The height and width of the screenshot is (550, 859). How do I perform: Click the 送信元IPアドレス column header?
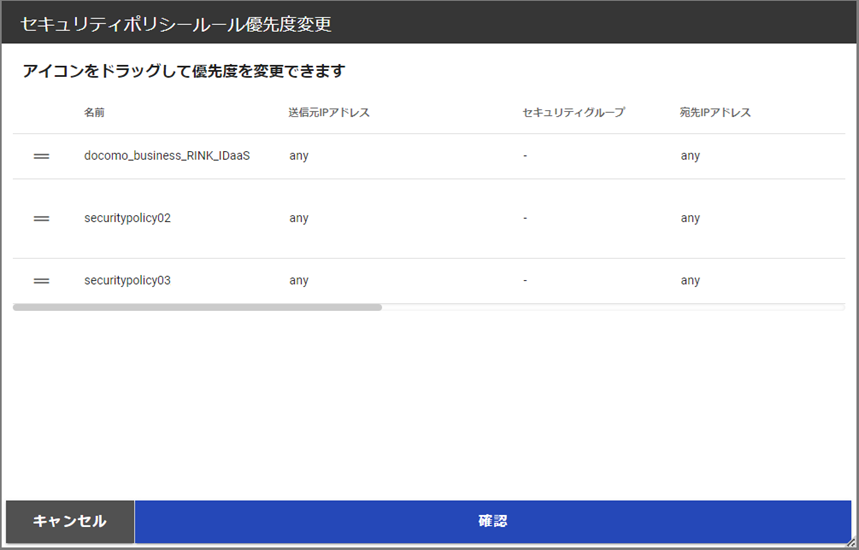pos(329,112)
